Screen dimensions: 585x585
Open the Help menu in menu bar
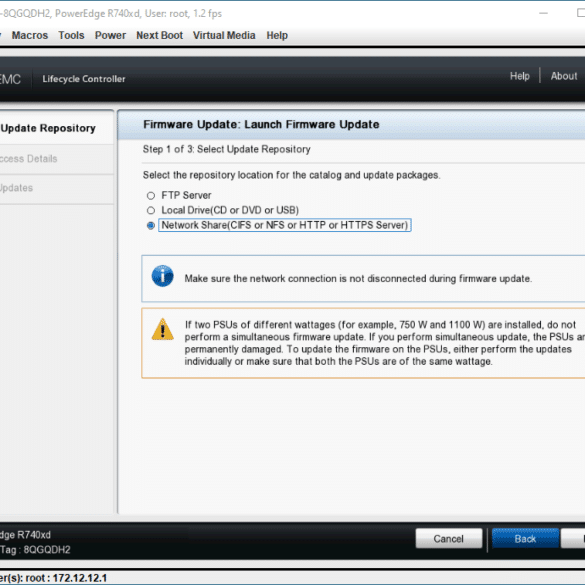click(x=277, y=35)
